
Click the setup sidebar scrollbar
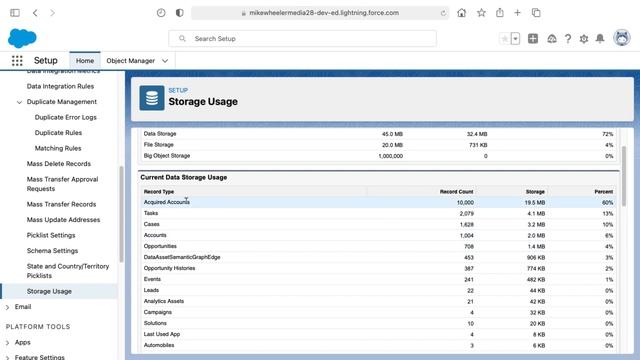click(x=121, y=214)
